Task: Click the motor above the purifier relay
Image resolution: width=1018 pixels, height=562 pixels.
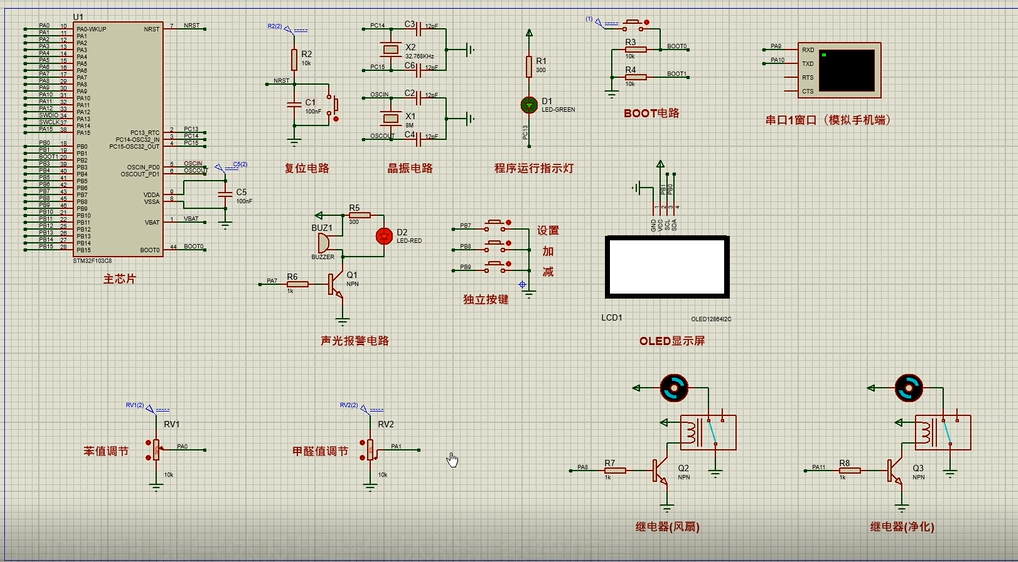Action: pyautogui.click(x=908, y=388)
